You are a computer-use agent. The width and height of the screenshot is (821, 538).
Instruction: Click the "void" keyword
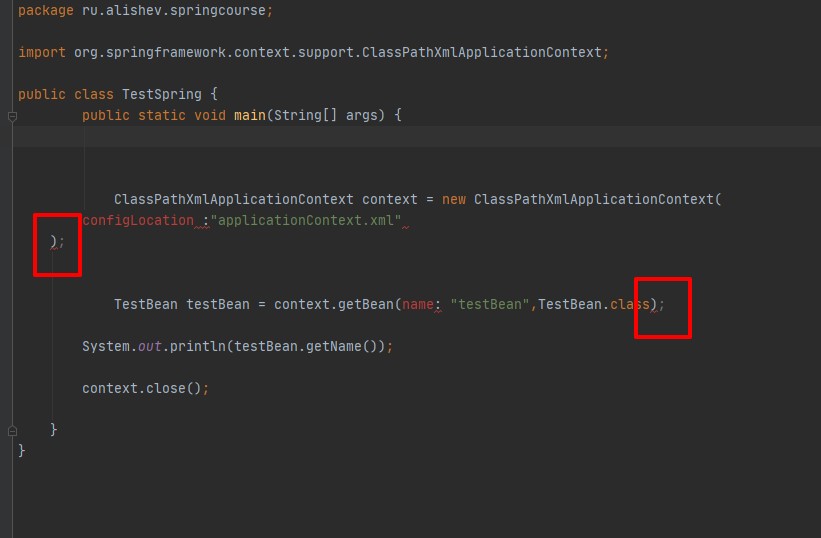coord(210,115)
